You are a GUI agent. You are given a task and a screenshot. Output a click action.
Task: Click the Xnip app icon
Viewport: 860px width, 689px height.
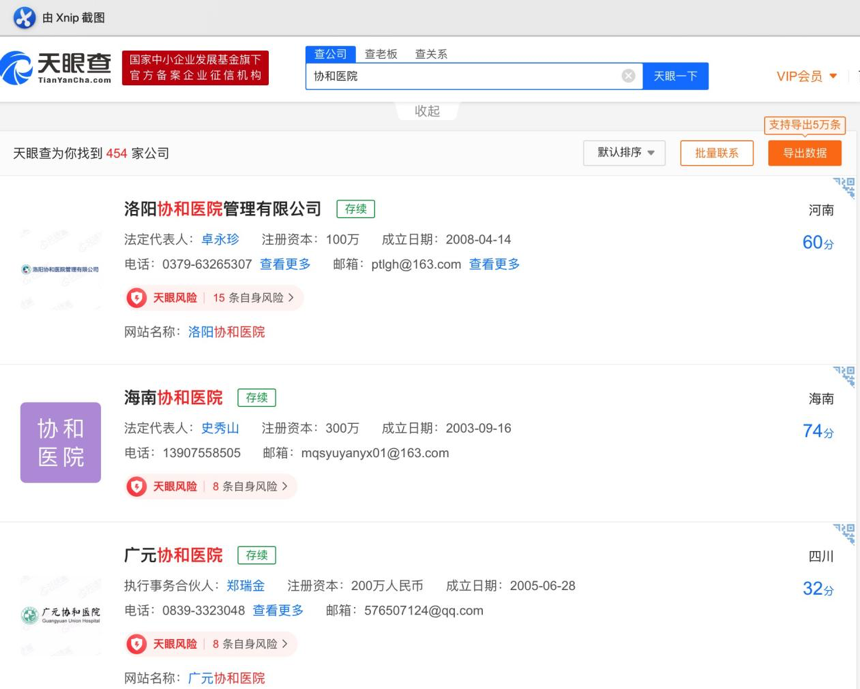point(24,18)
